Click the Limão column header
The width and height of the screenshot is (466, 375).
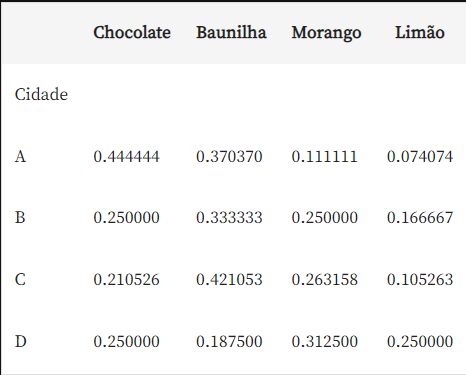click(x=420, y=33)
